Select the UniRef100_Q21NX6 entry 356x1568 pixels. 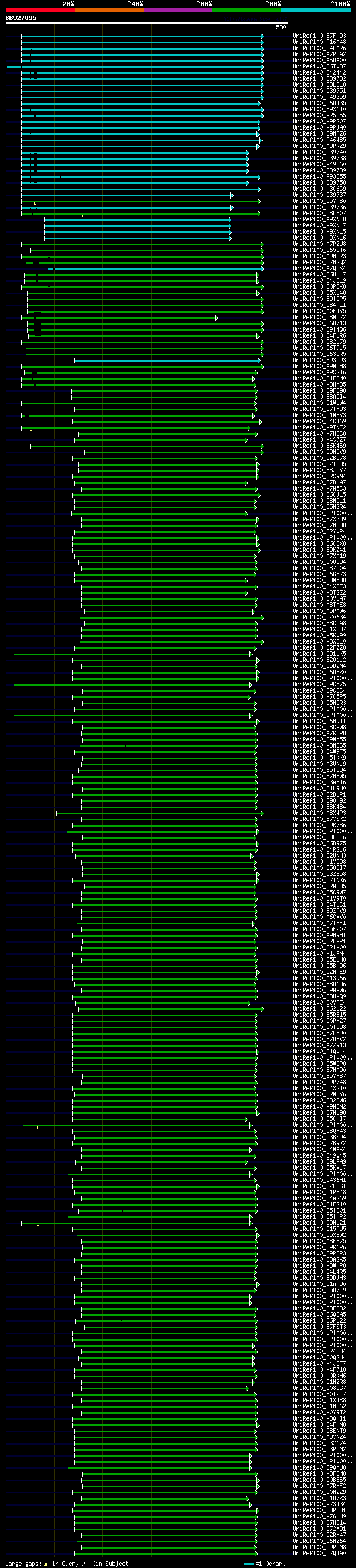pyautogui.click(x=319, y=880)
